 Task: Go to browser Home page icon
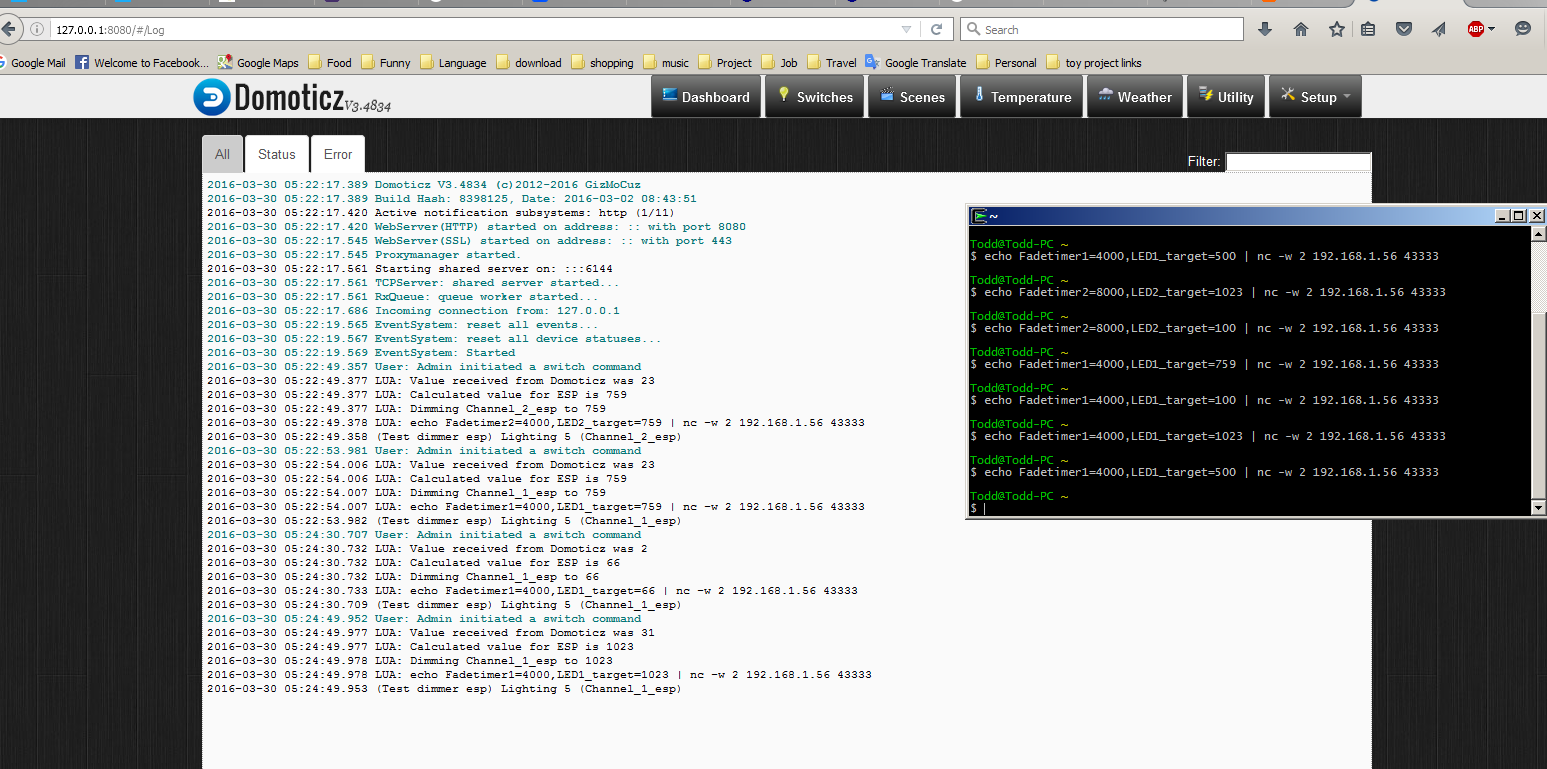pos(1301,29)
